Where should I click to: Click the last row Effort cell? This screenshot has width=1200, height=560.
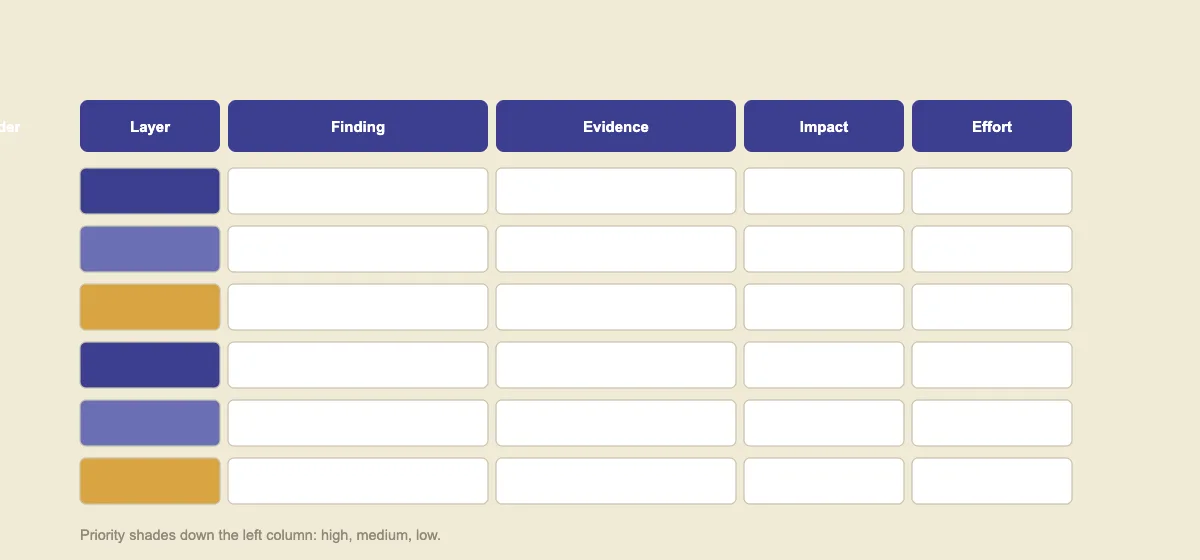[x=992, y=481]
